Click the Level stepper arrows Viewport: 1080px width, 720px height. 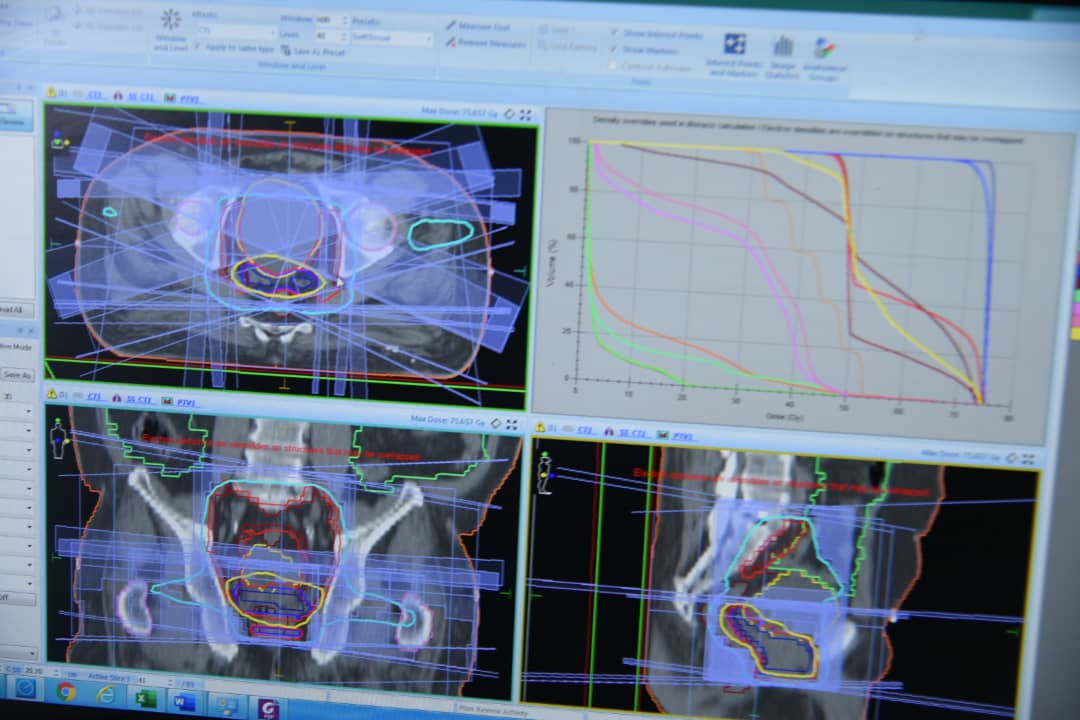[x=343, y=35]
